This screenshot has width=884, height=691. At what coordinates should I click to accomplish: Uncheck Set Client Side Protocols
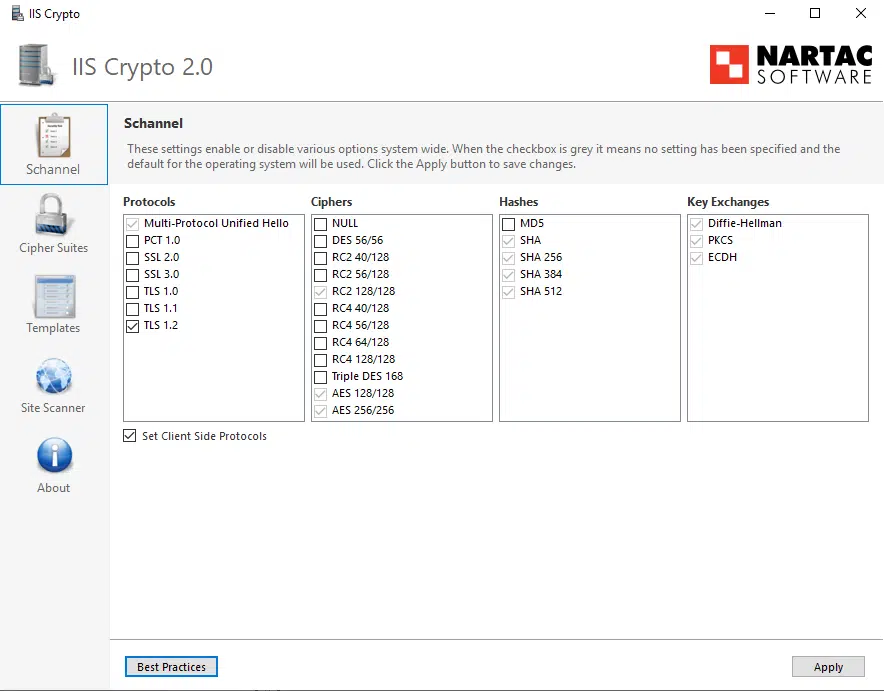[x=130, y=436]
